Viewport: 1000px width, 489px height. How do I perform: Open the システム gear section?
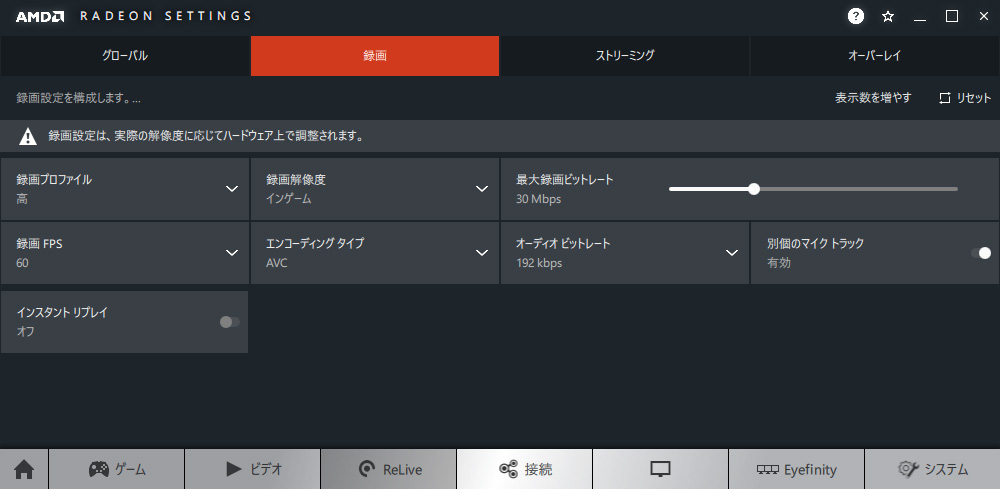[932, 469]
